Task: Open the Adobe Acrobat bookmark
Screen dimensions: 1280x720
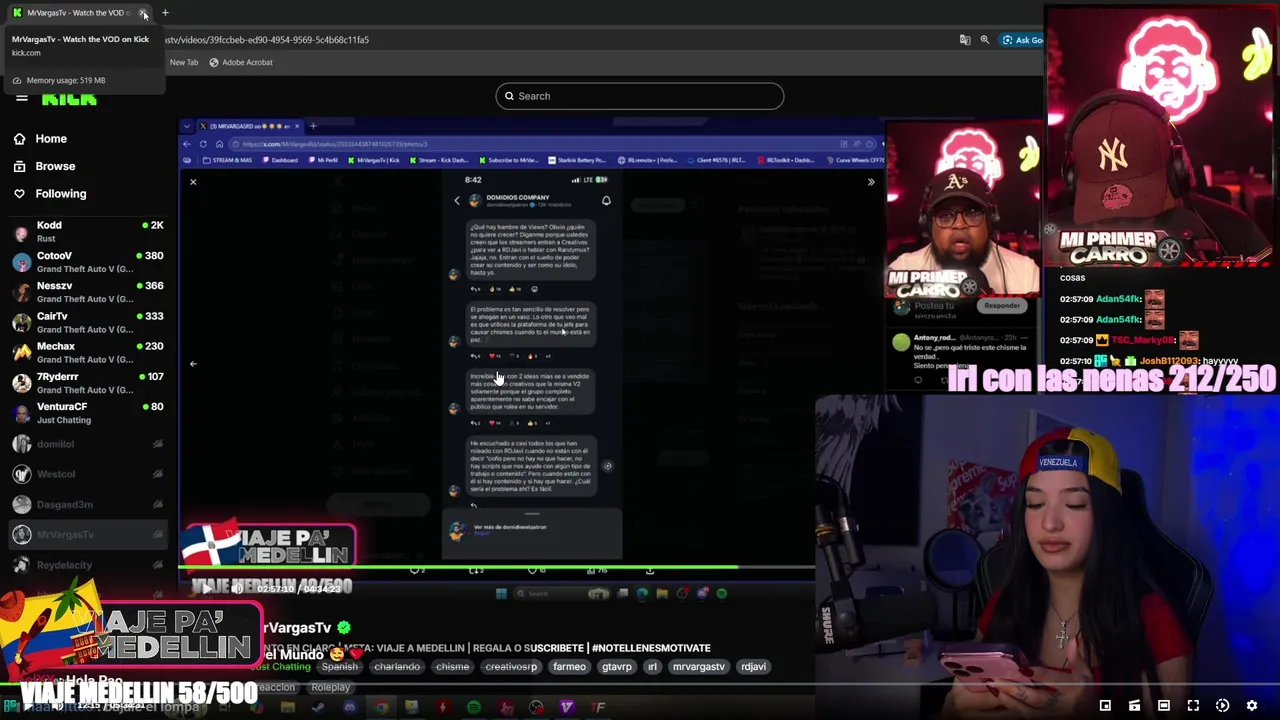Action: tap(241, 62)
